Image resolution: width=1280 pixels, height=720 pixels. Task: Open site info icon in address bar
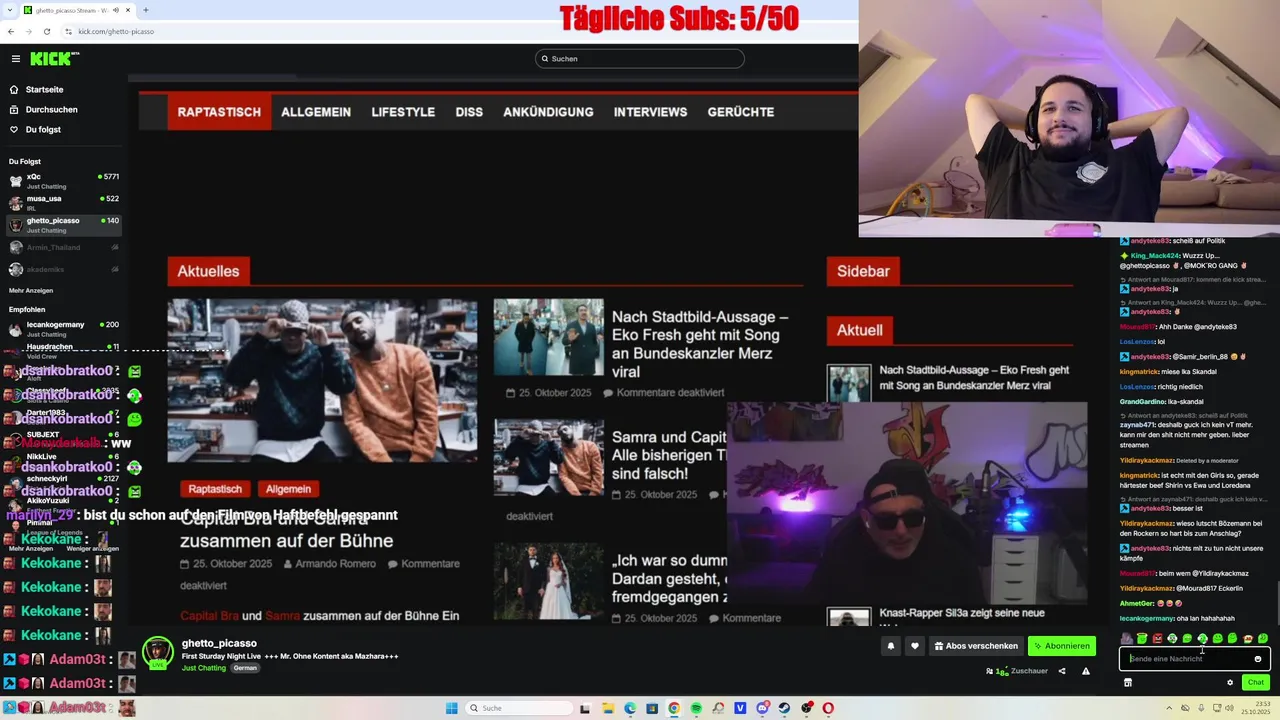(68, 31)
